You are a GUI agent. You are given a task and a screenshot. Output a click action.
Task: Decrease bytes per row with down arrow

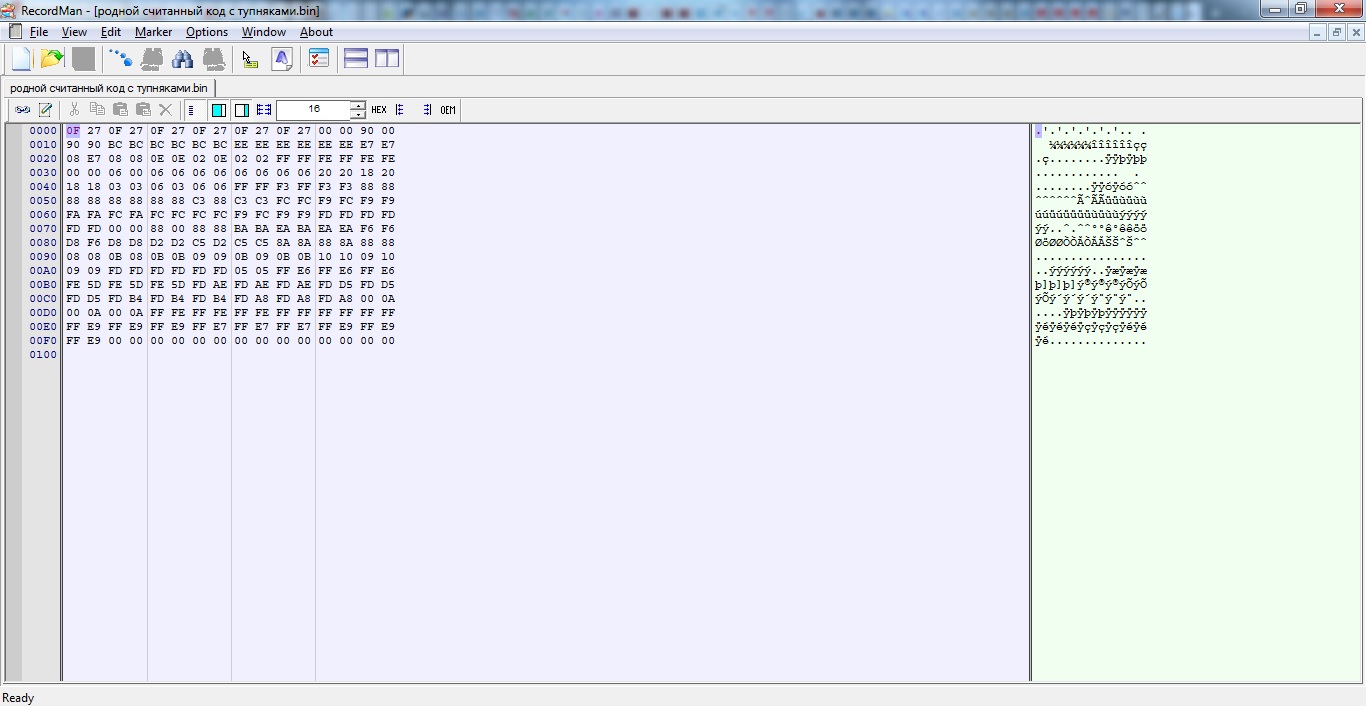tap(358, 115)
